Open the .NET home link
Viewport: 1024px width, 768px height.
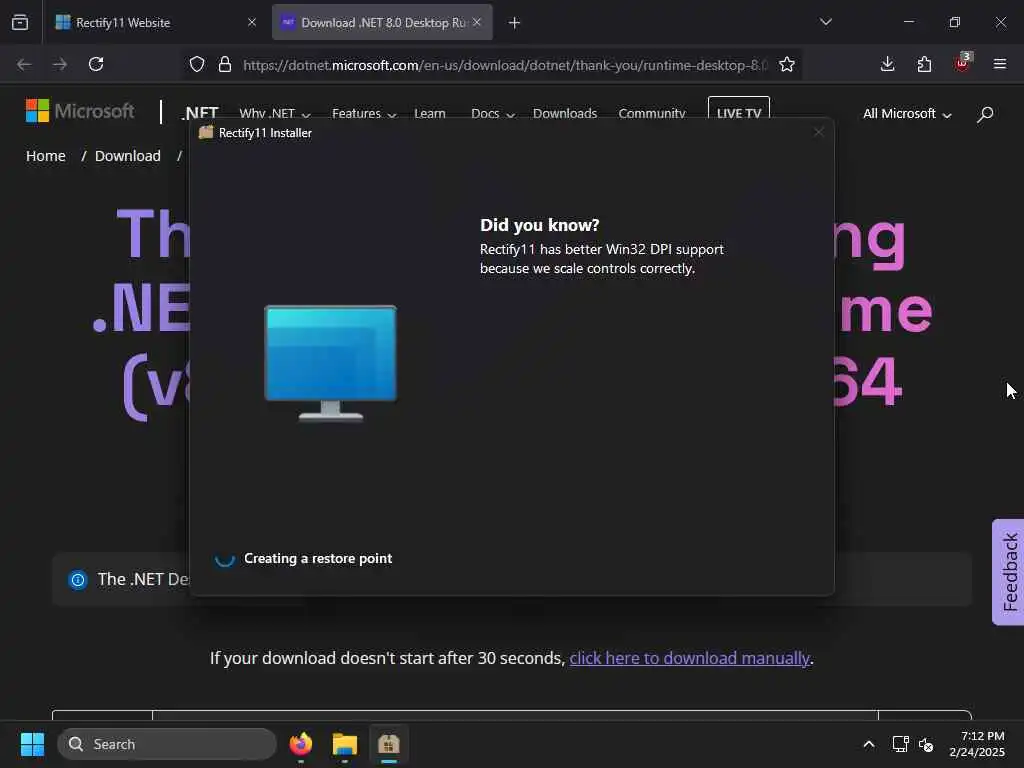[x=200, y=114]
